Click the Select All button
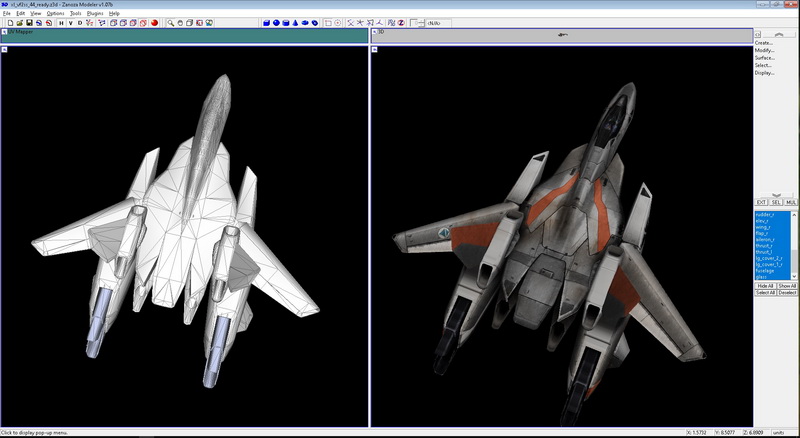 [x=765, y=293]
